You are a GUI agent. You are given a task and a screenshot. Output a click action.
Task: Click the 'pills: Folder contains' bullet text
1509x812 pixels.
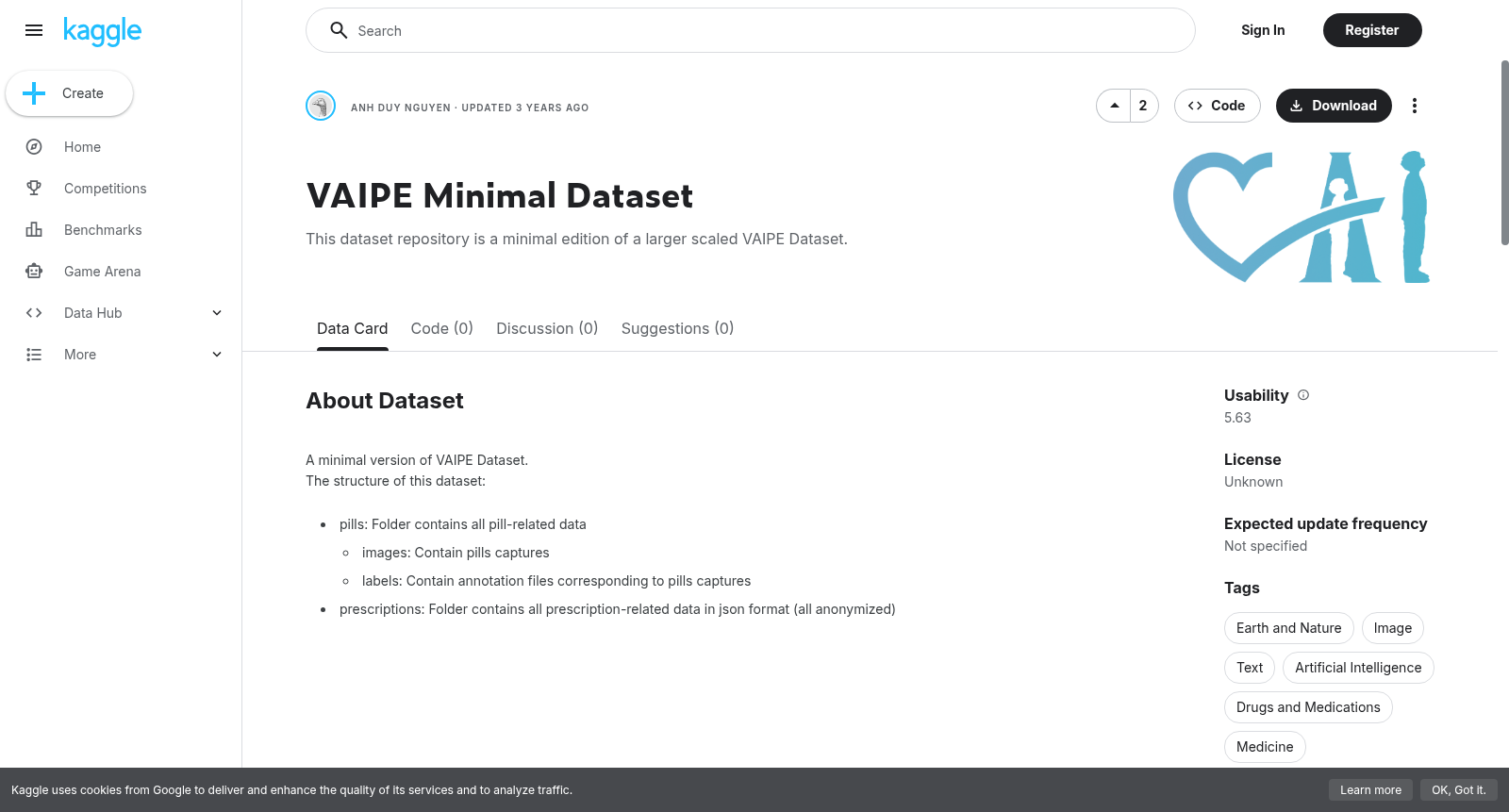(x=462, y=524)
